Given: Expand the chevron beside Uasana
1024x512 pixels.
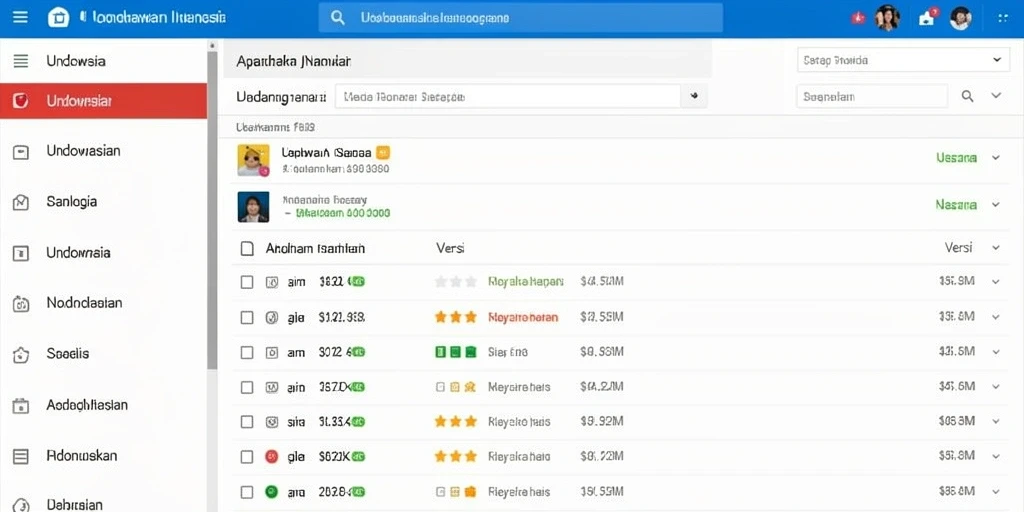Looking at the screenshot, I should tap(996, 157).
